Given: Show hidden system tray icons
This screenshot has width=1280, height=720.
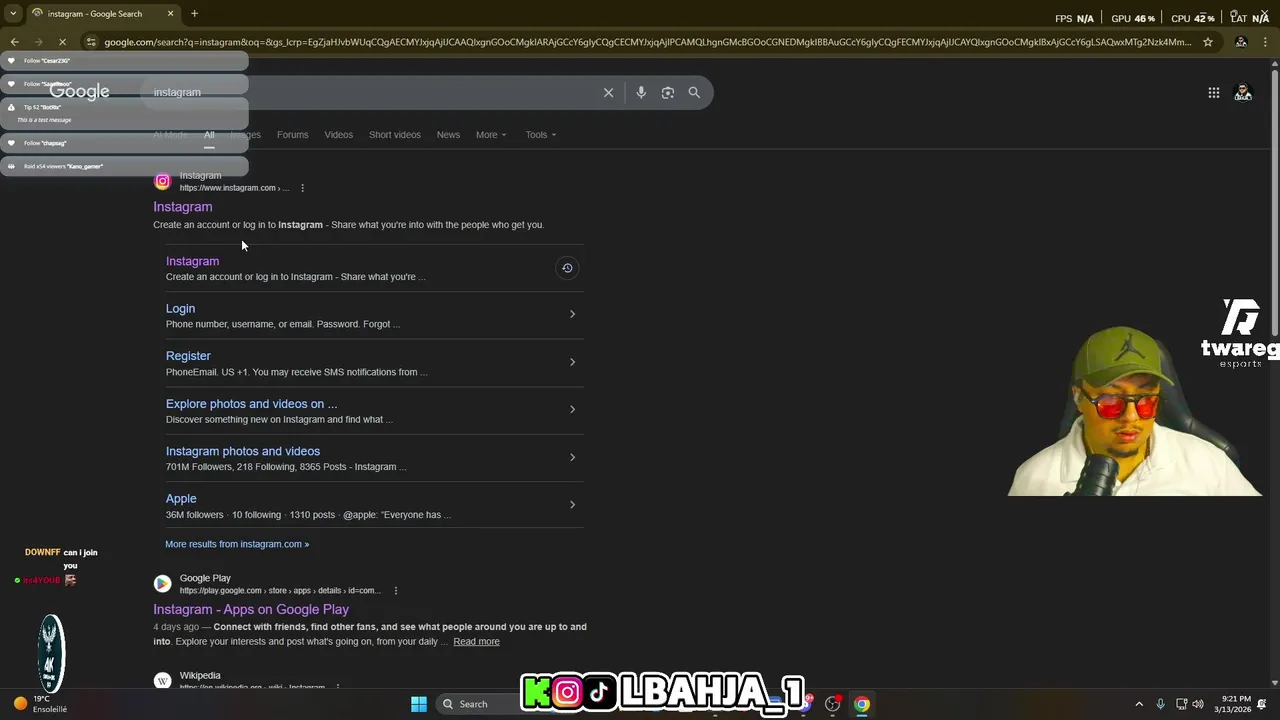Looking at the screenshot, I should pos(1138,704).
